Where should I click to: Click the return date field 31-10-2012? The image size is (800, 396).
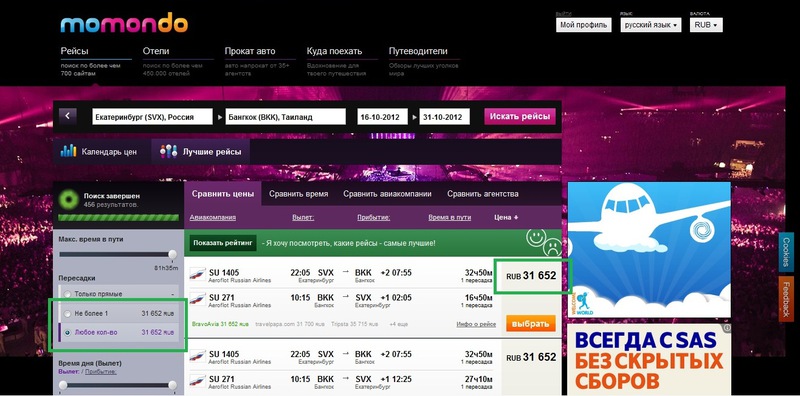coord(444,116)
